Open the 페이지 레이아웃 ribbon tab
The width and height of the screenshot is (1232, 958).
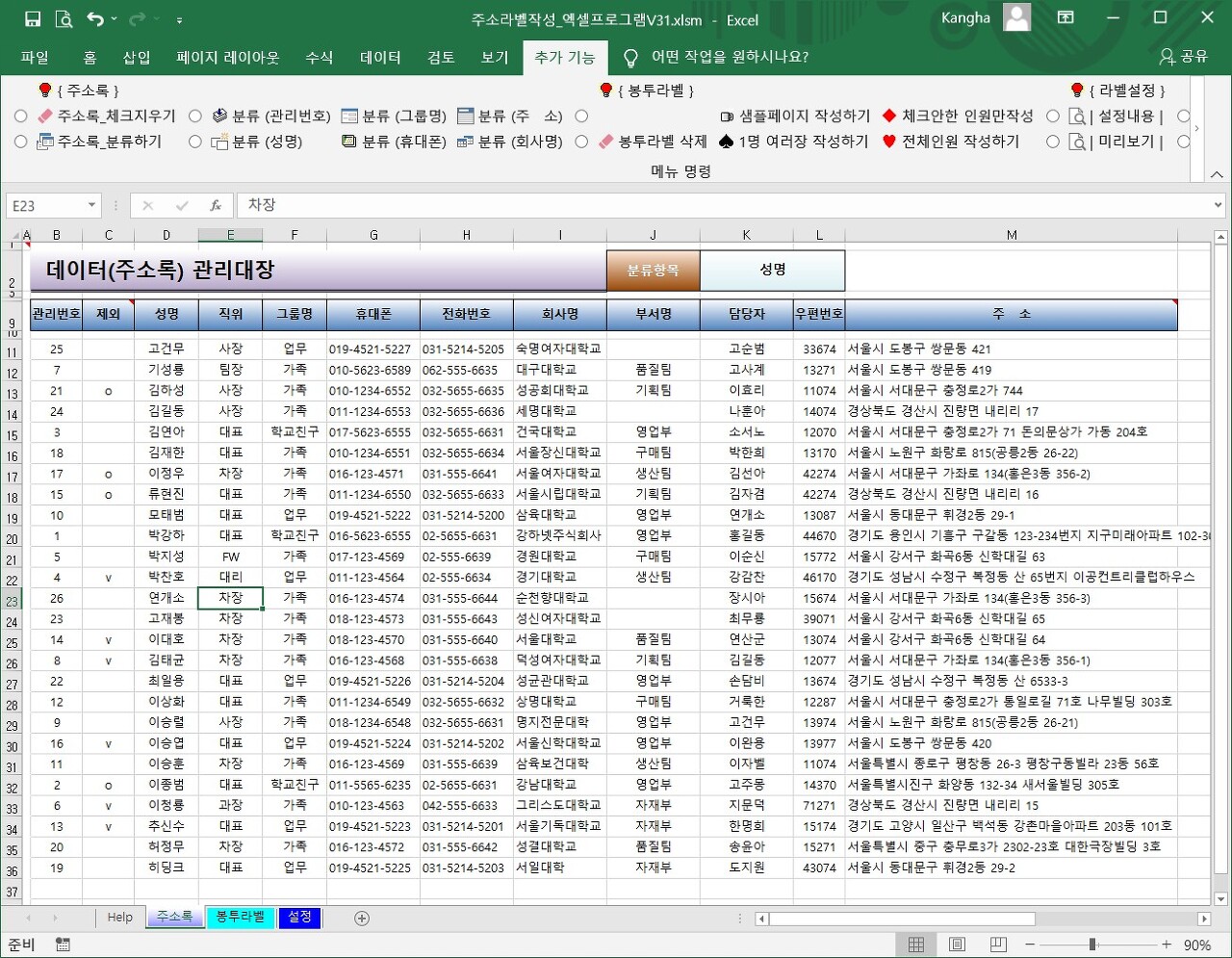click(228, 58)
